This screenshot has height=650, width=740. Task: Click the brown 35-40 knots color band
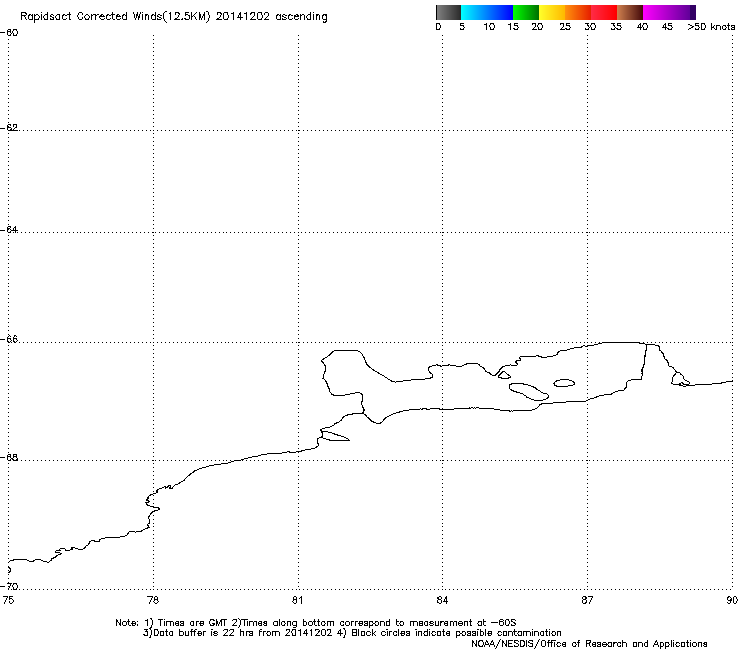tap(630, 12)
